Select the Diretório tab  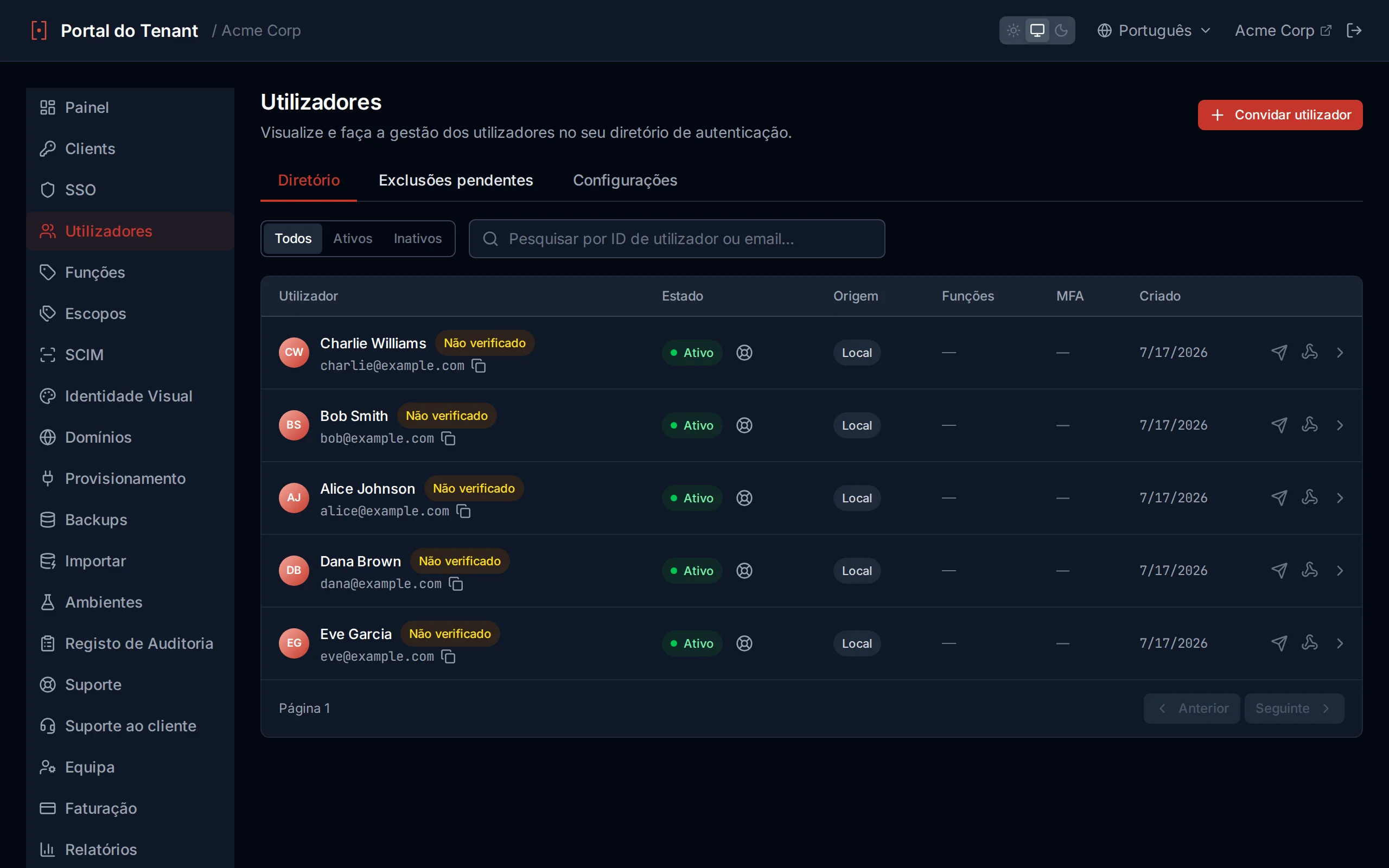click(x=309, y=180)
